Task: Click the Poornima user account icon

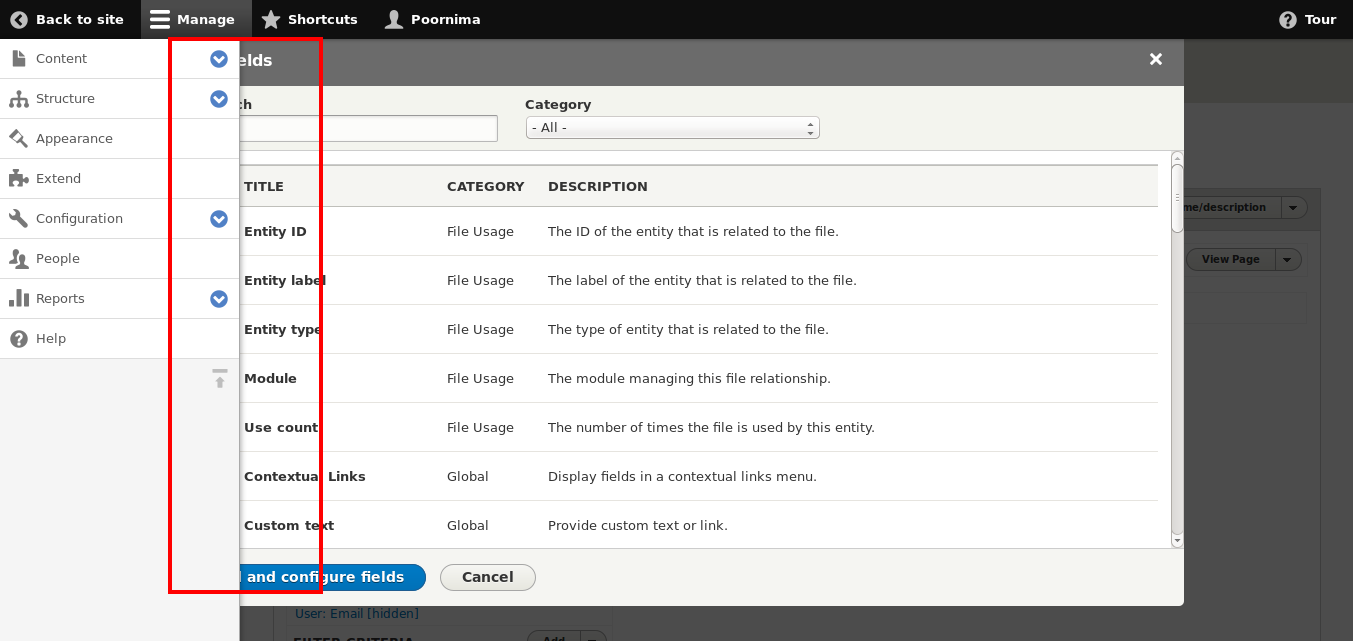Action: tap(393, 18)
